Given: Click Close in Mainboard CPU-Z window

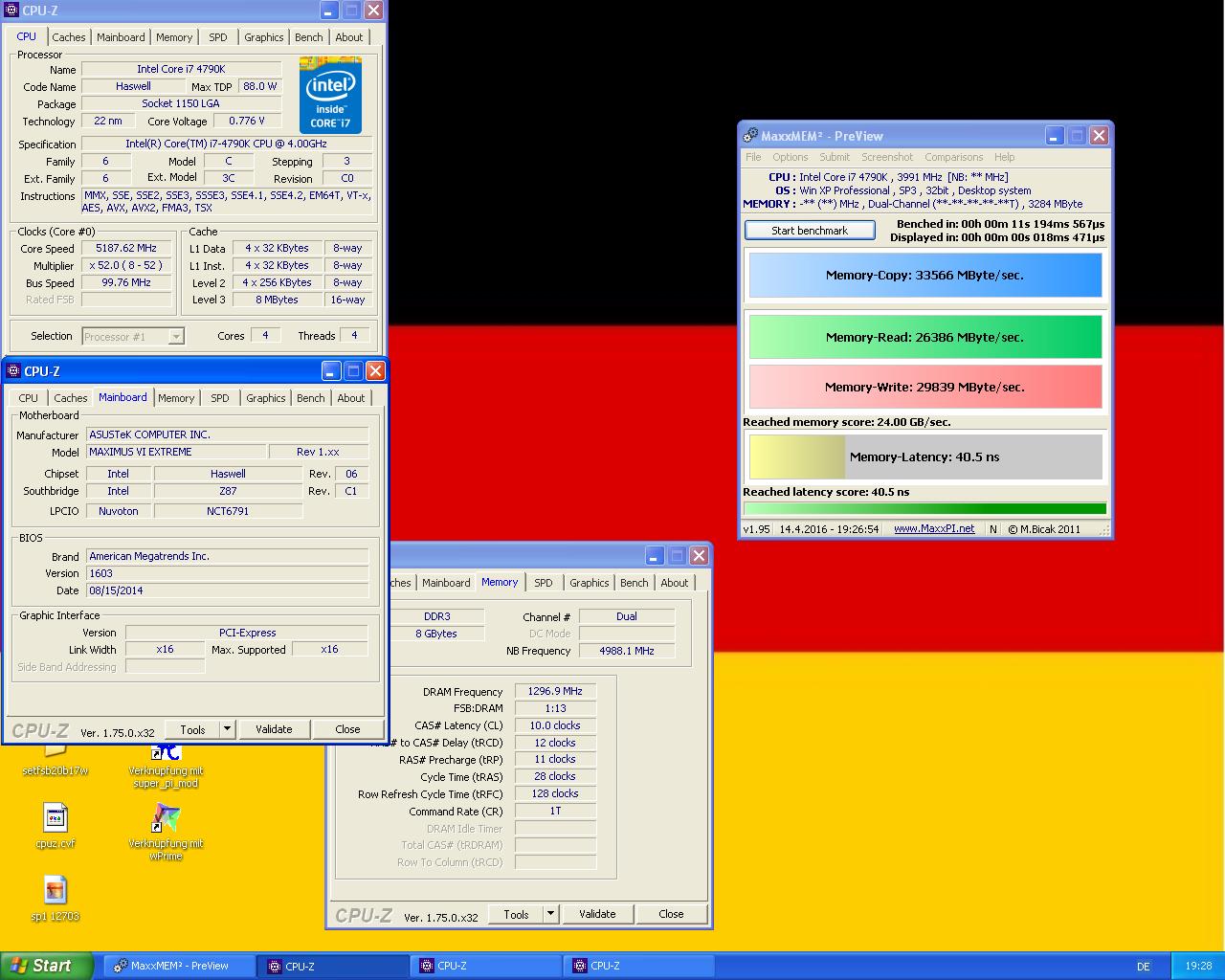Looking at the screenshot, I should 347,729.
